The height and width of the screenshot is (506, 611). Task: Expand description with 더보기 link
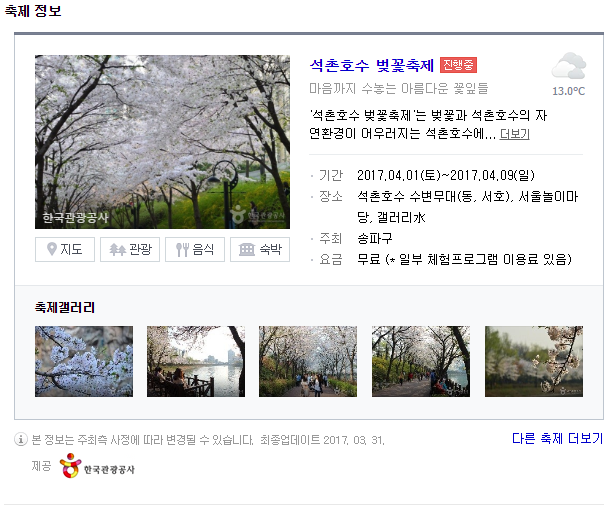pyautogui.click(x=514, y=134)
